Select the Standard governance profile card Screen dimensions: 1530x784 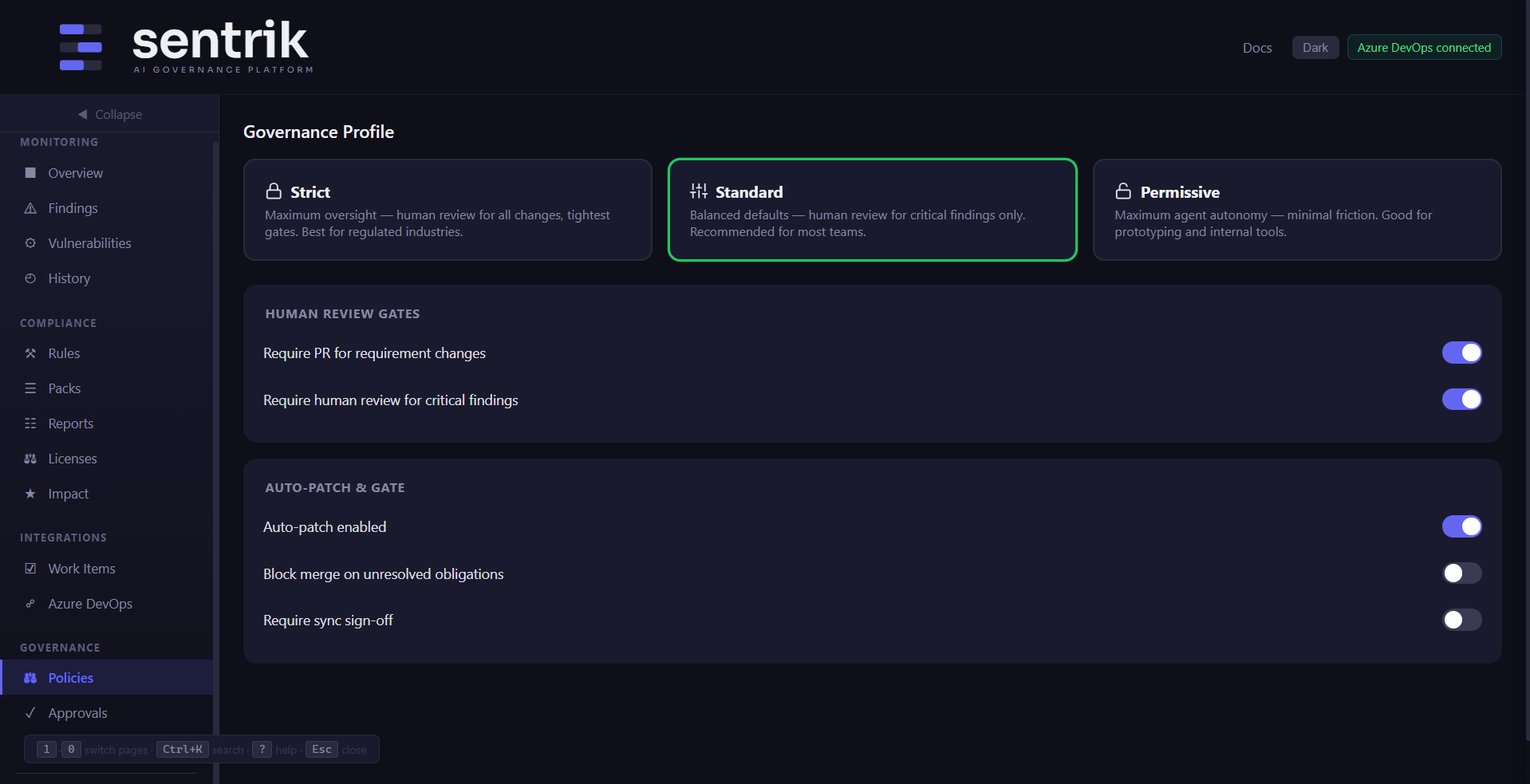pos(873,210)
